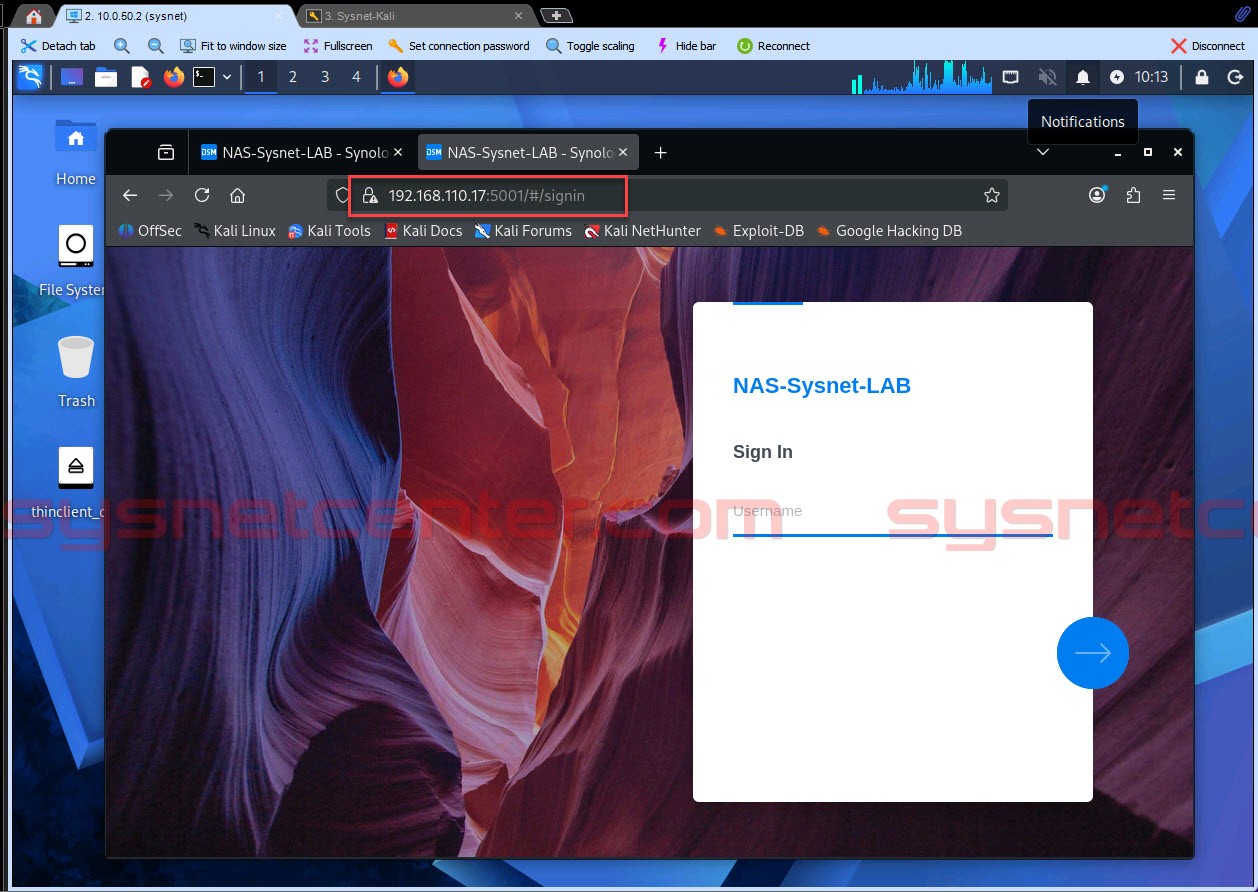Enter Fullscreen mode
Image resolution: width=1258 pixels, height=892 pixels.
337,46
